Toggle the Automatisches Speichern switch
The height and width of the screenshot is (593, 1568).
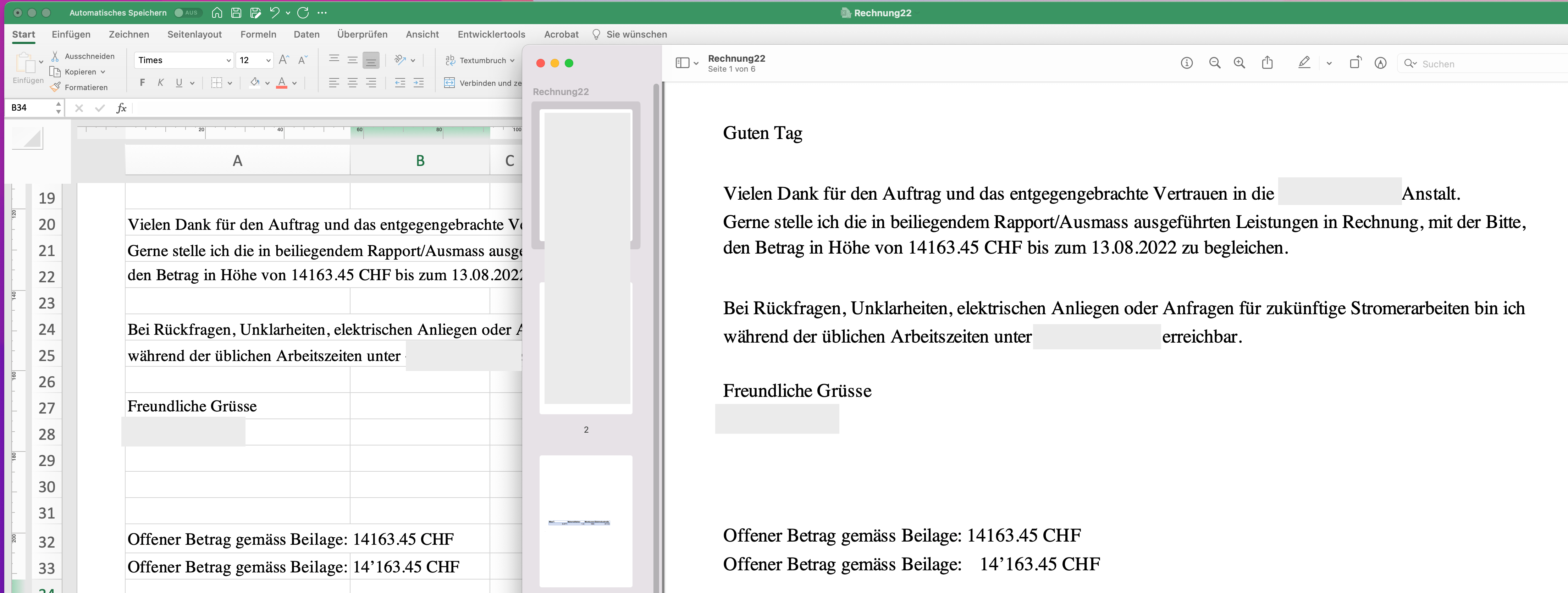tap(186, 12)
